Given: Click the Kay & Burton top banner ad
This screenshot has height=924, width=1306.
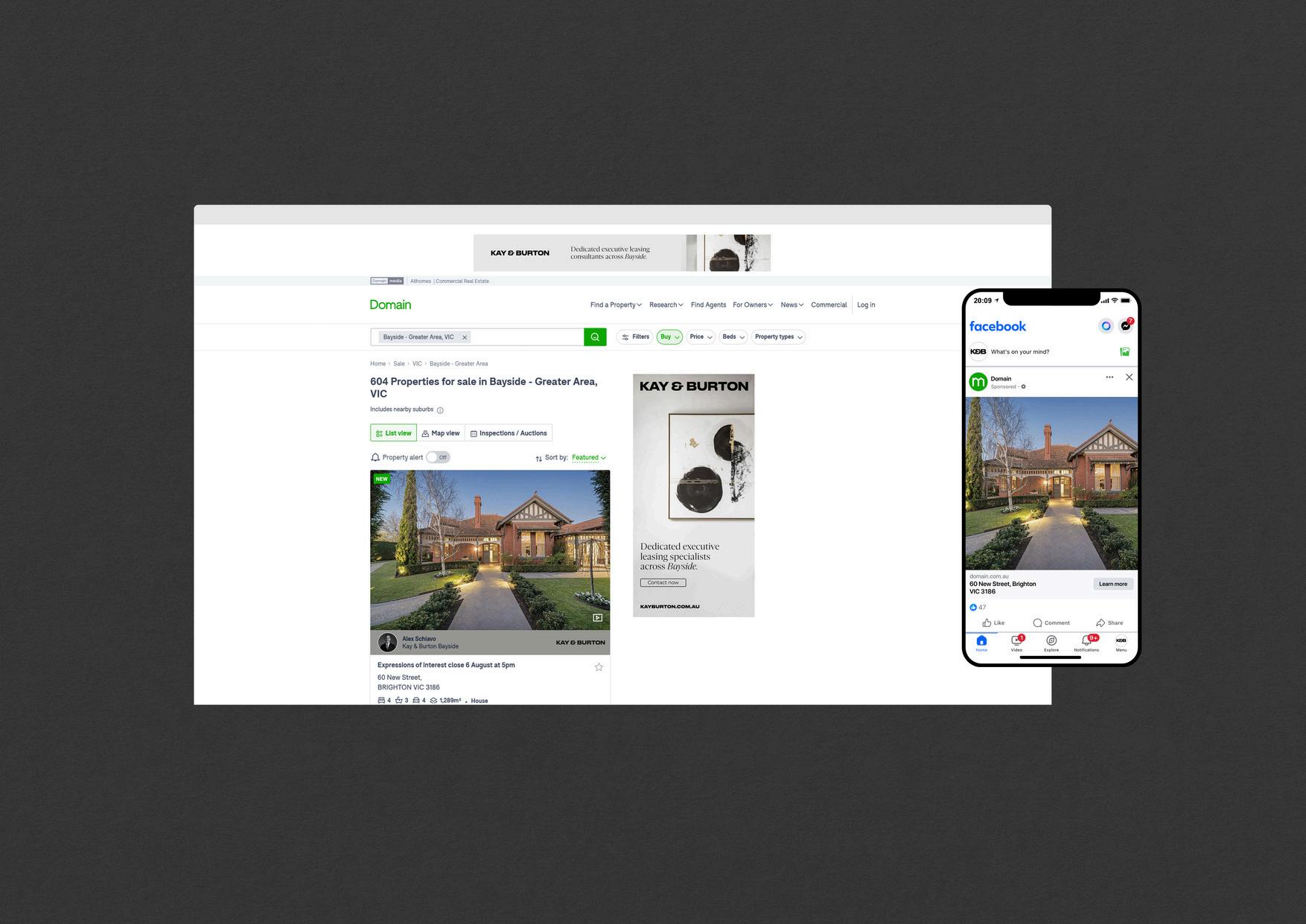Looking at the screenshot, I should [622, 253].
